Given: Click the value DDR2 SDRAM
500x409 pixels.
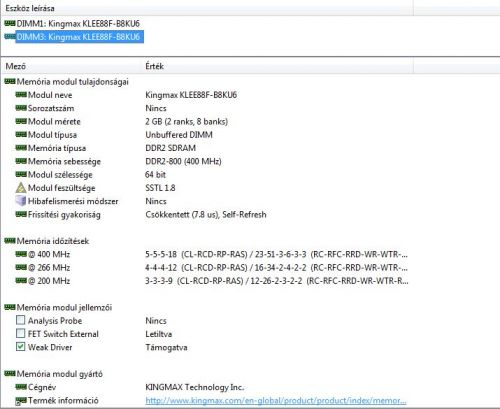Looking at the screenshot, I should tap(171, 148).
